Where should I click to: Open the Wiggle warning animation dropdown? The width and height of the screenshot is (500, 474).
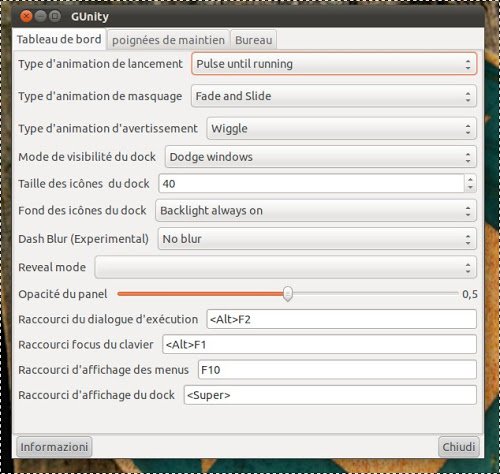click(x=342, y=128)
